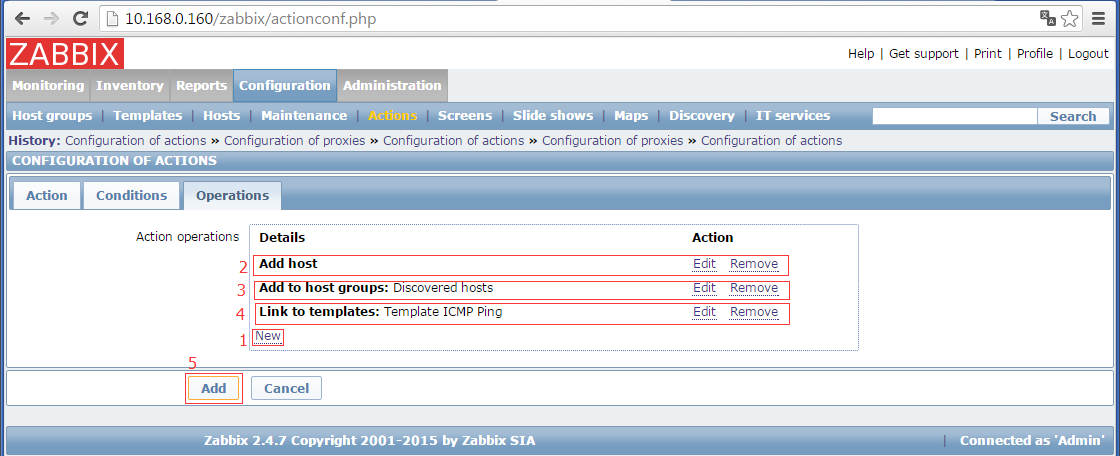Open the Administration menu
This screenshot has width=1120, height=456.
pyautogui.click(x=392, y=86)
